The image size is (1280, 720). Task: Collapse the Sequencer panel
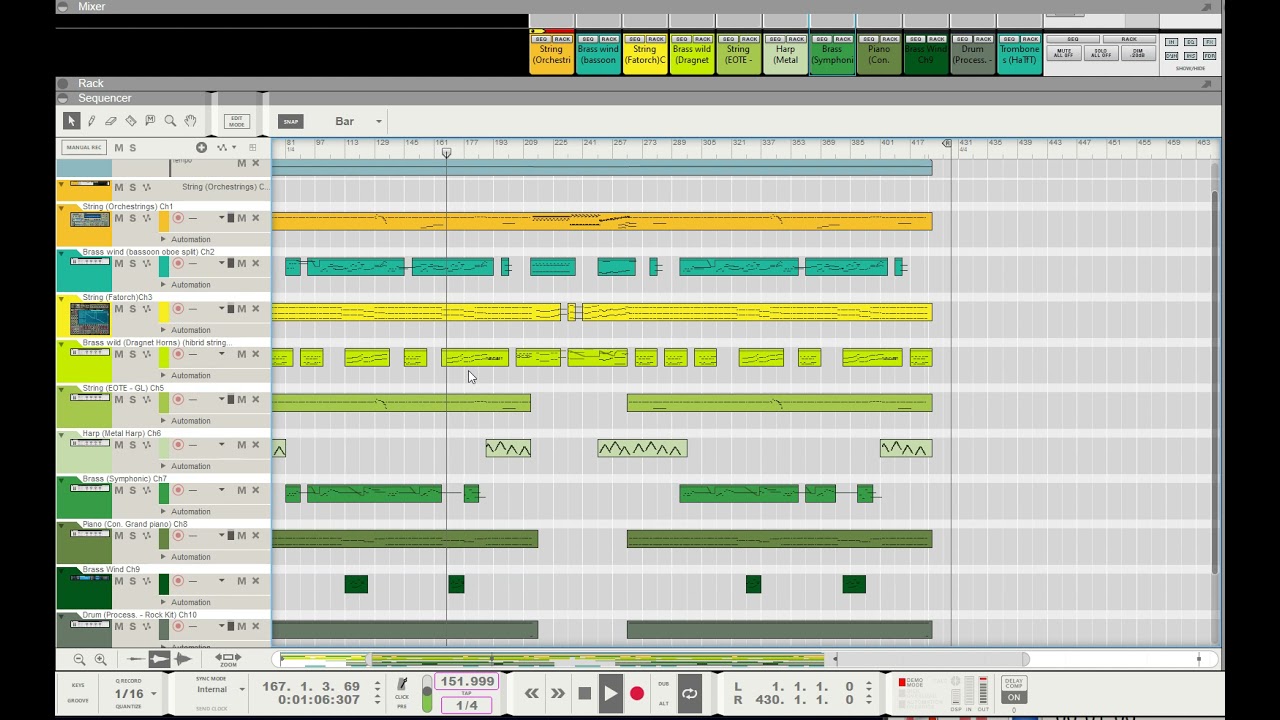point(63,98)
